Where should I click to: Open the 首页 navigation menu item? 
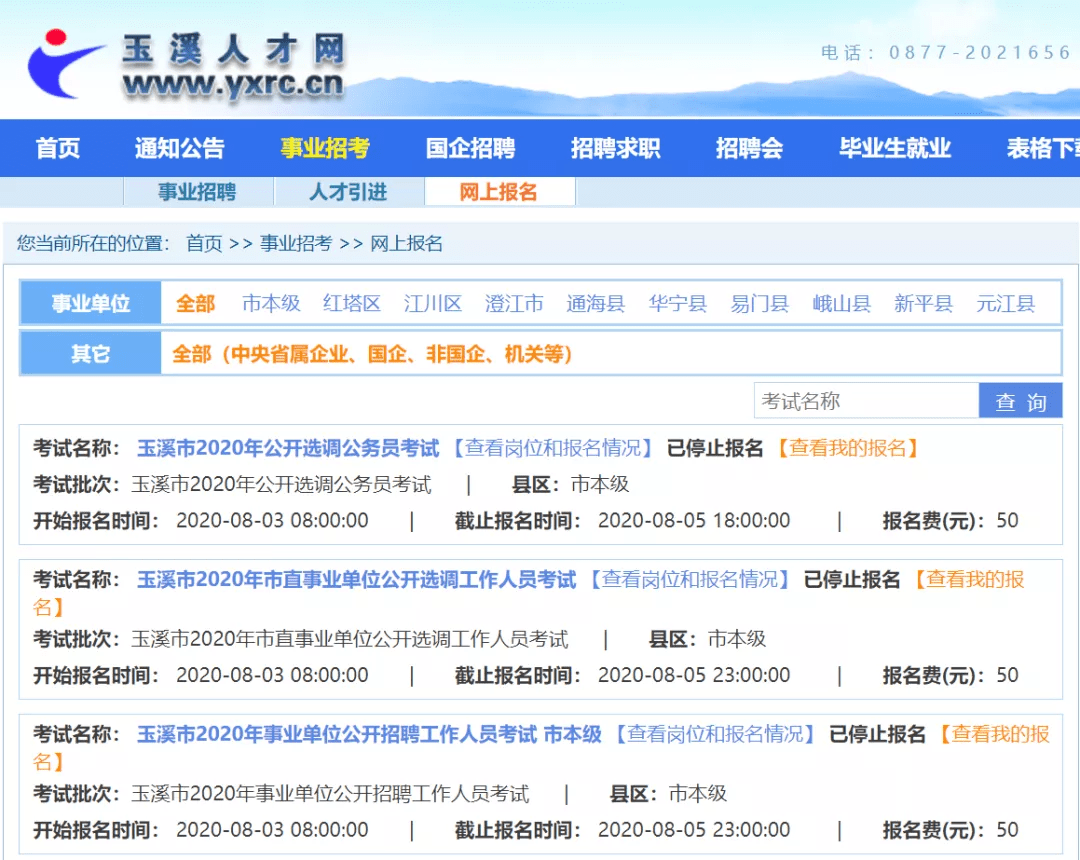pyautogui.click(x=58, y=148)
